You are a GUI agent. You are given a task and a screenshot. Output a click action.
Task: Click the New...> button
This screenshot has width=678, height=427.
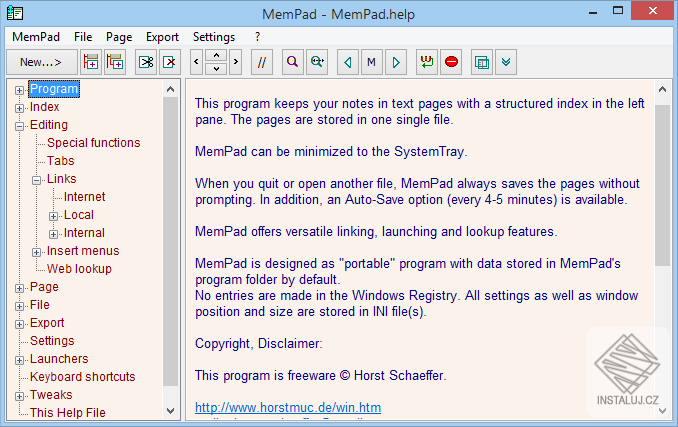click(42, 62)
